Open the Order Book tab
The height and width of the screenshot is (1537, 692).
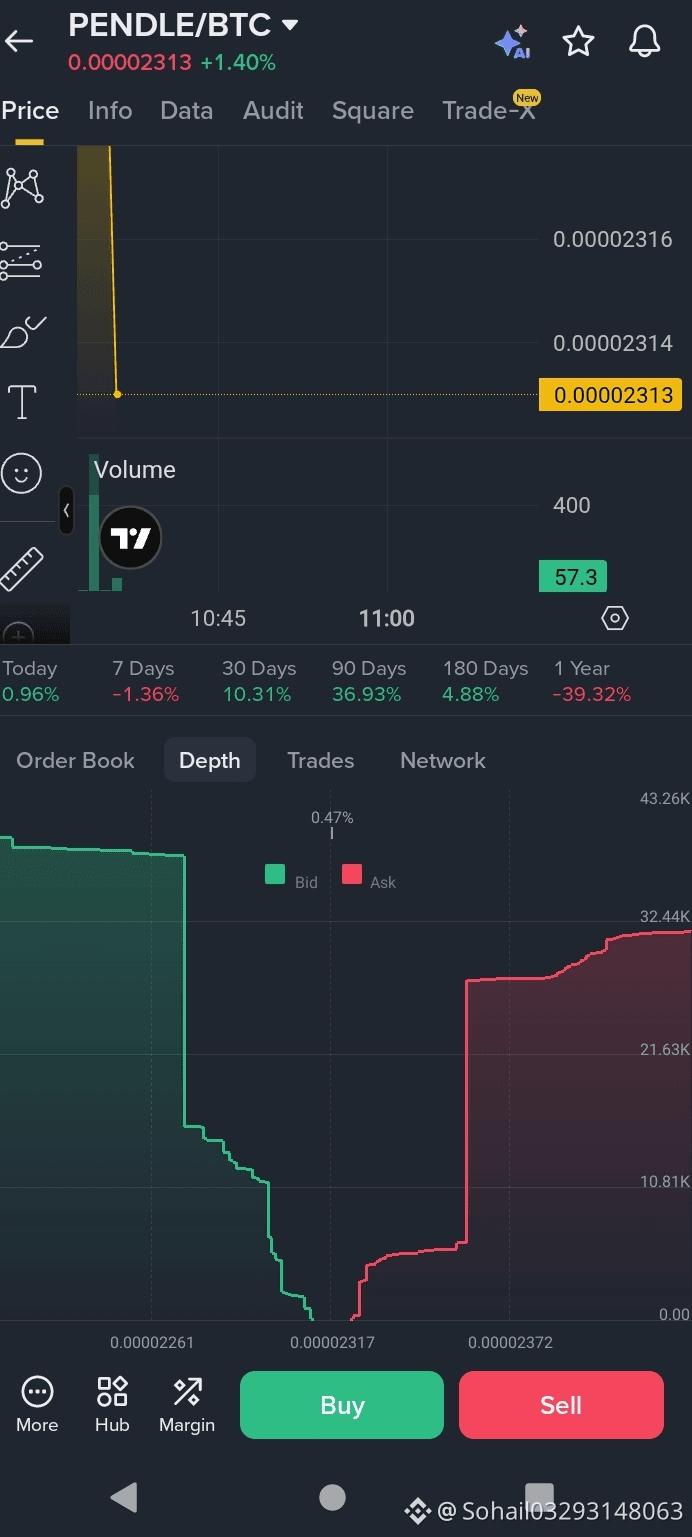(x=75, y=761)
